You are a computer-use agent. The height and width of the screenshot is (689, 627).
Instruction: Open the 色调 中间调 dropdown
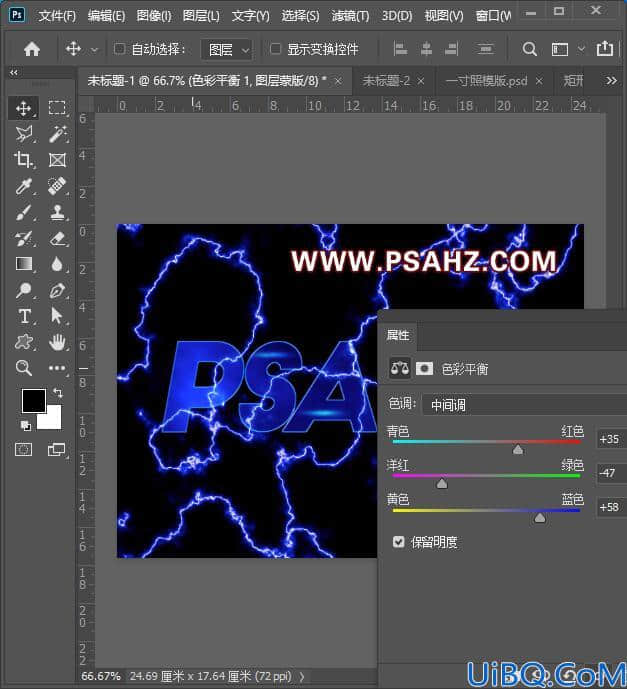pyautogui.click(x=524, y=405)
